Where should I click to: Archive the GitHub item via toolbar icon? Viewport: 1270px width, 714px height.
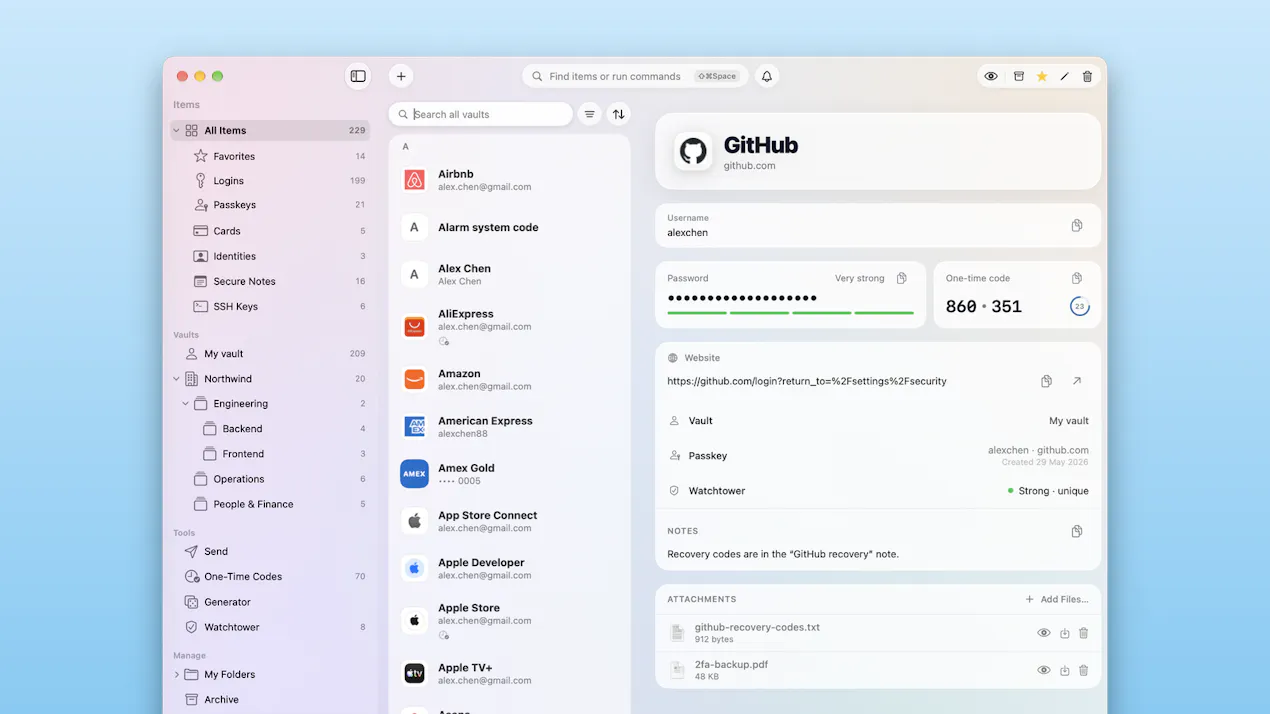click(1019, 76)
